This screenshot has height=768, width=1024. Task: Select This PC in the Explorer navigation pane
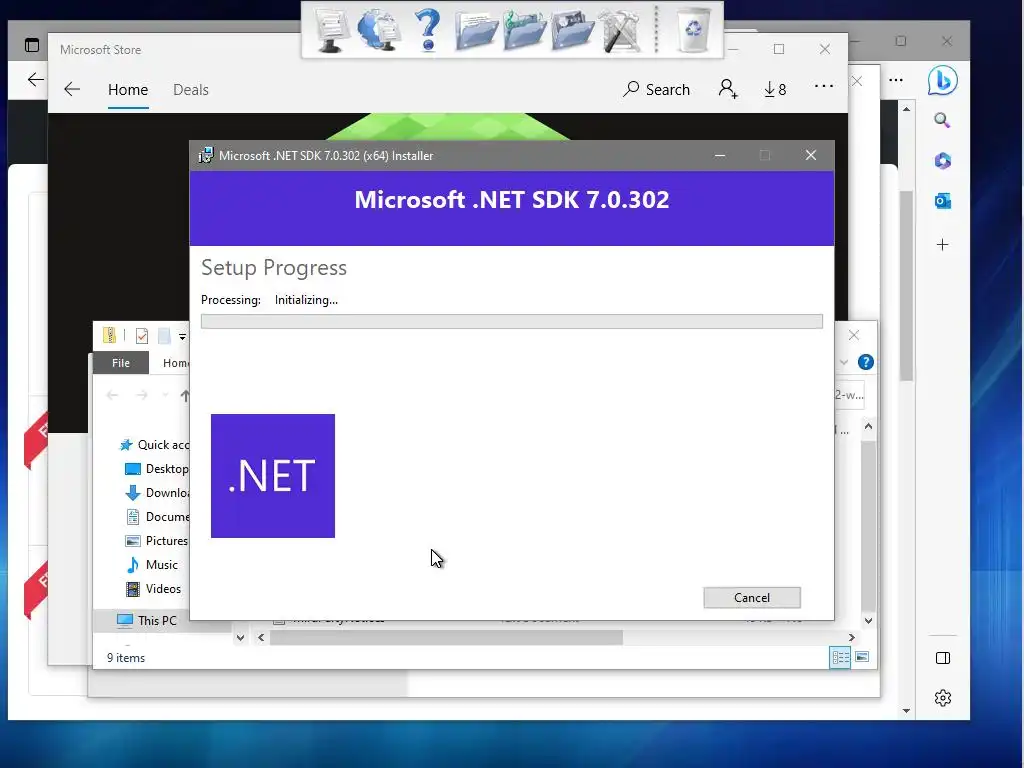[146, 620]
